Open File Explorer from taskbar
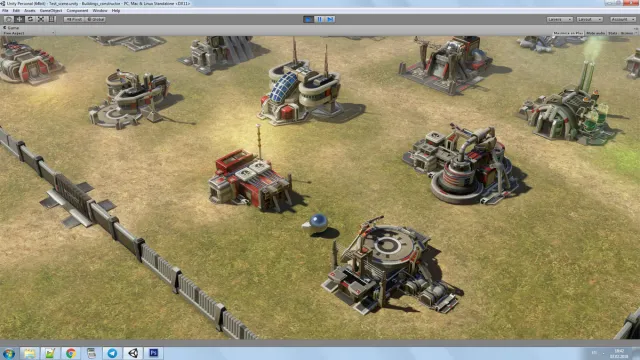The height and width of the screenshot is (360, 640). (x=29, y=353)
